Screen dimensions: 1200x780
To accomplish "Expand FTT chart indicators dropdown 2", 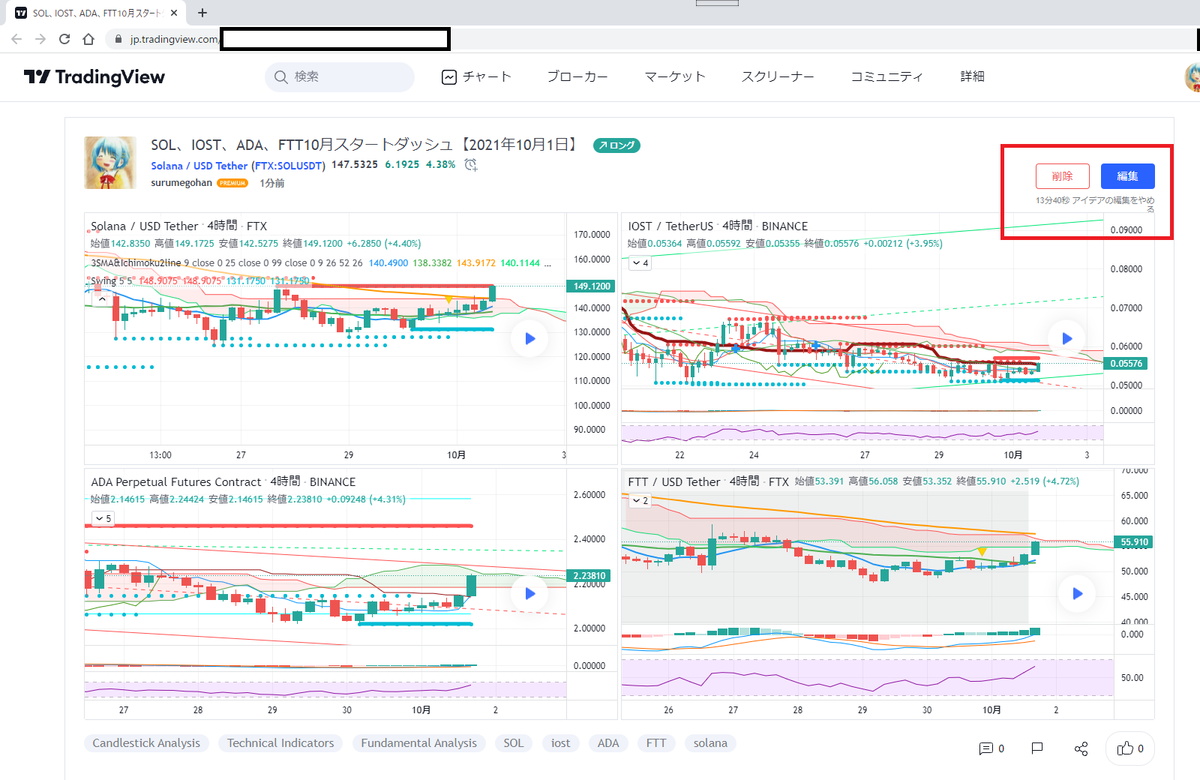I will pos(640,500).
